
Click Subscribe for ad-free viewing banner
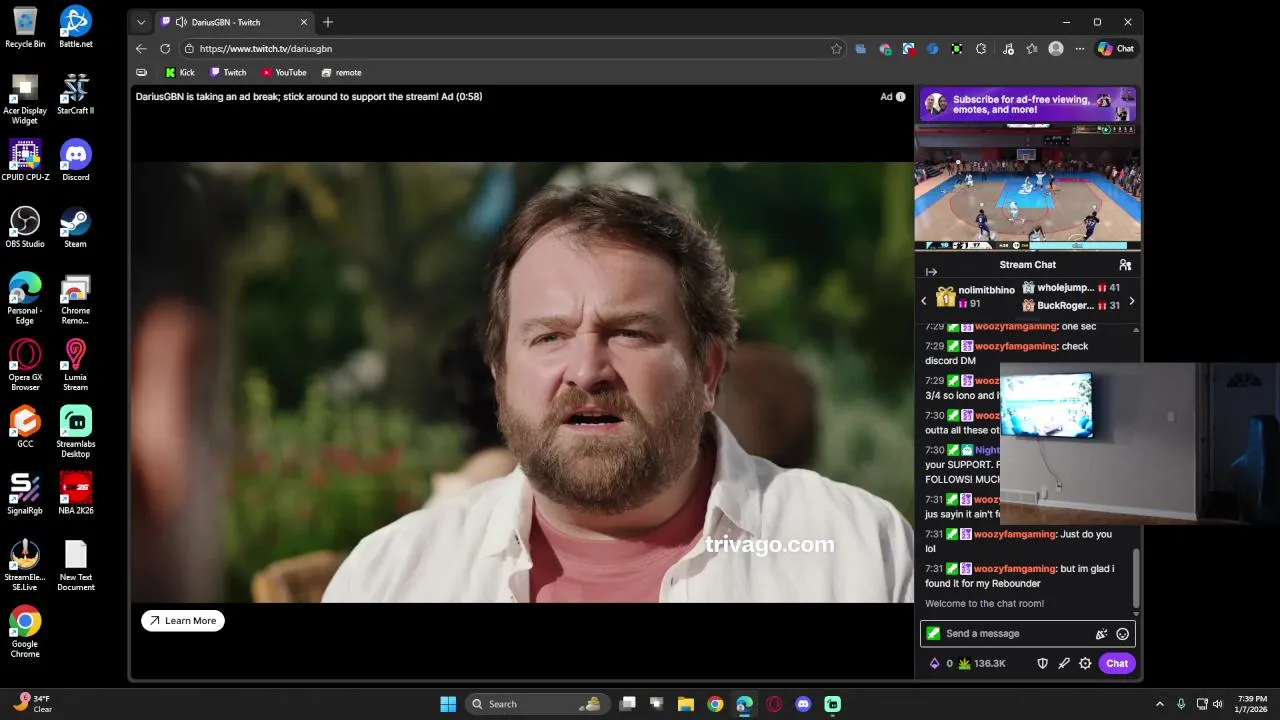[x=1028, y=104]
